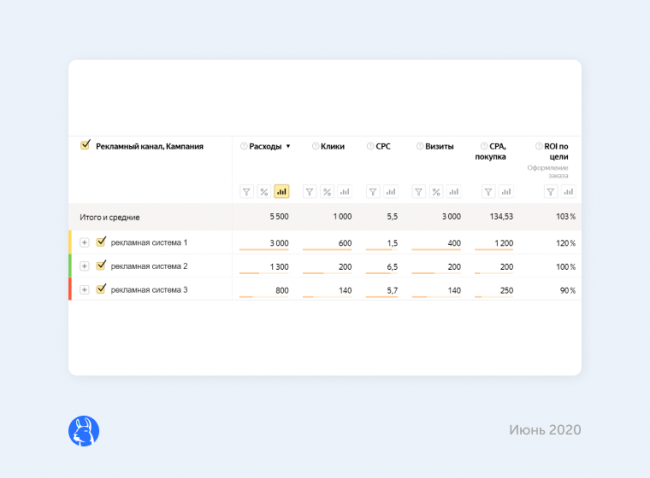Click the blue round logo at bottom left
Viewport: 650px width, 478px height.
(83, 430)
